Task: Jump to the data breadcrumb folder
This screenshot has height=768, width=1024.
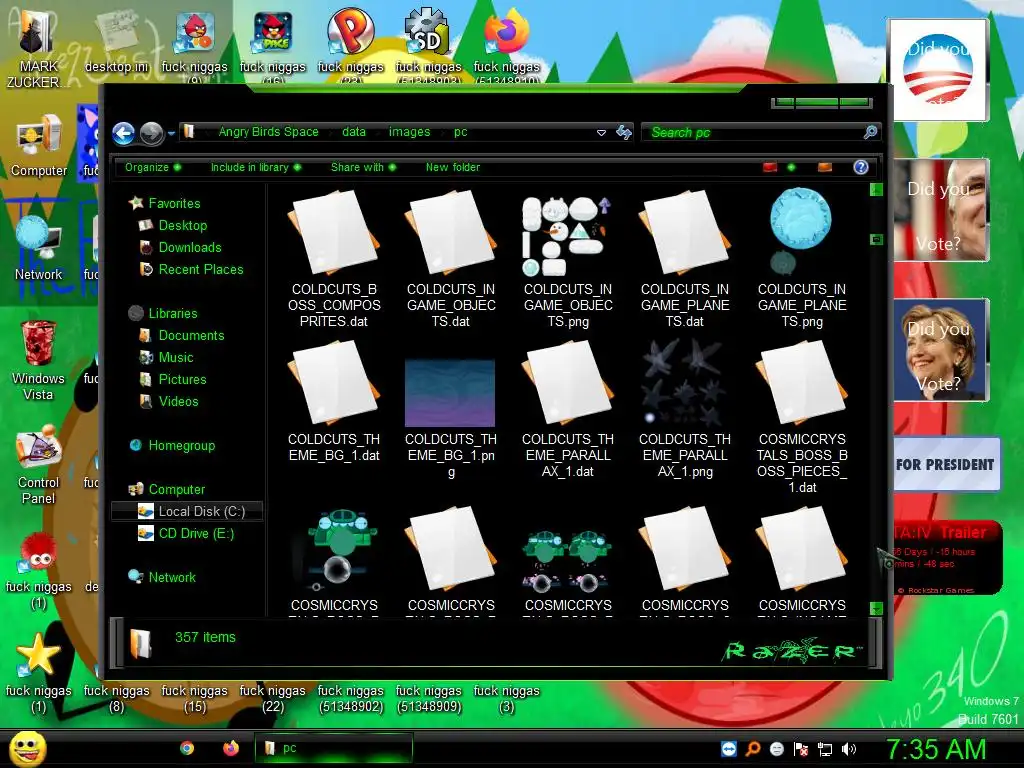Action: 353,132
